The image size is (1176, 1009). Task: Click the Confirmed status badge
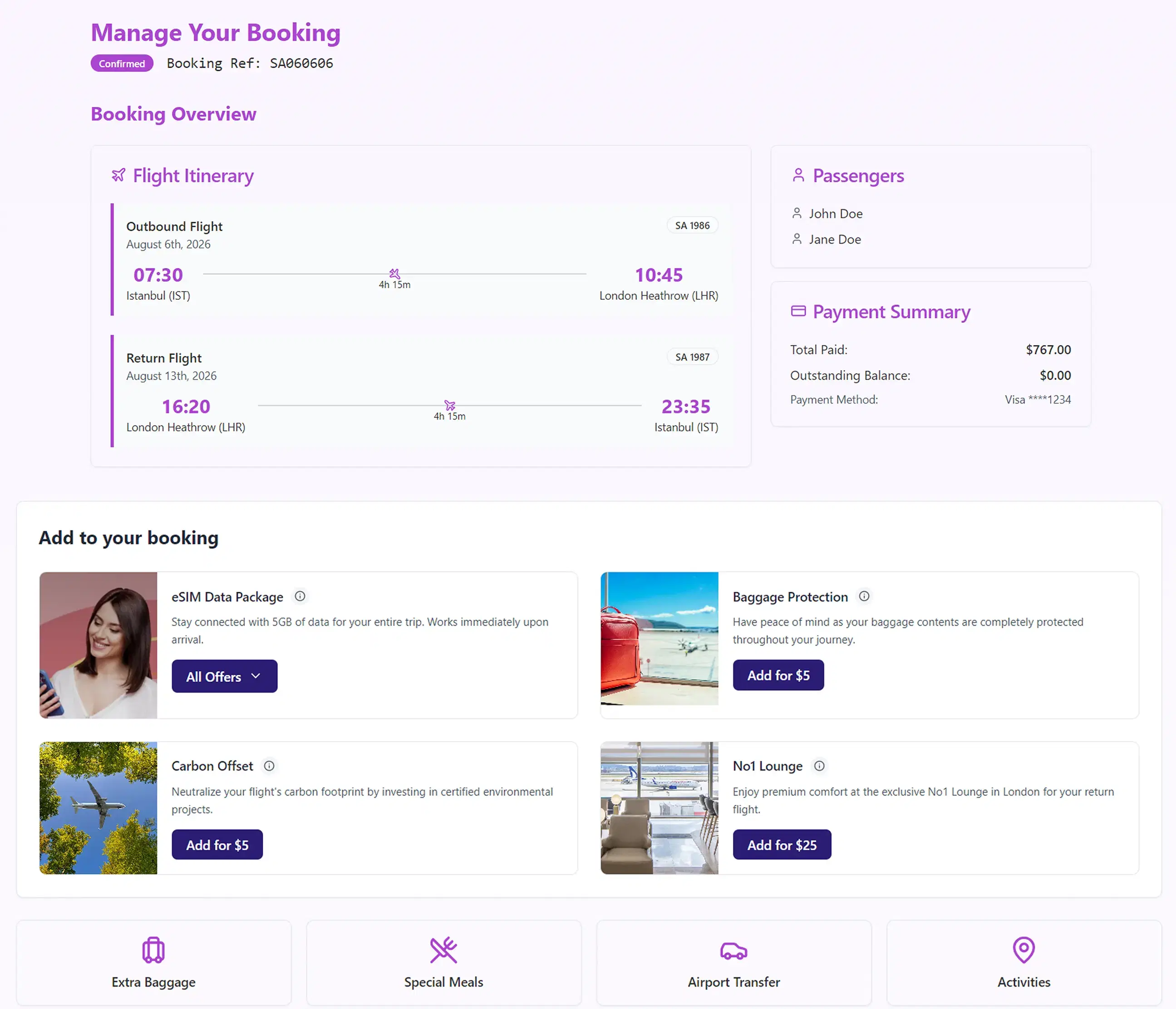coord(122,63)
